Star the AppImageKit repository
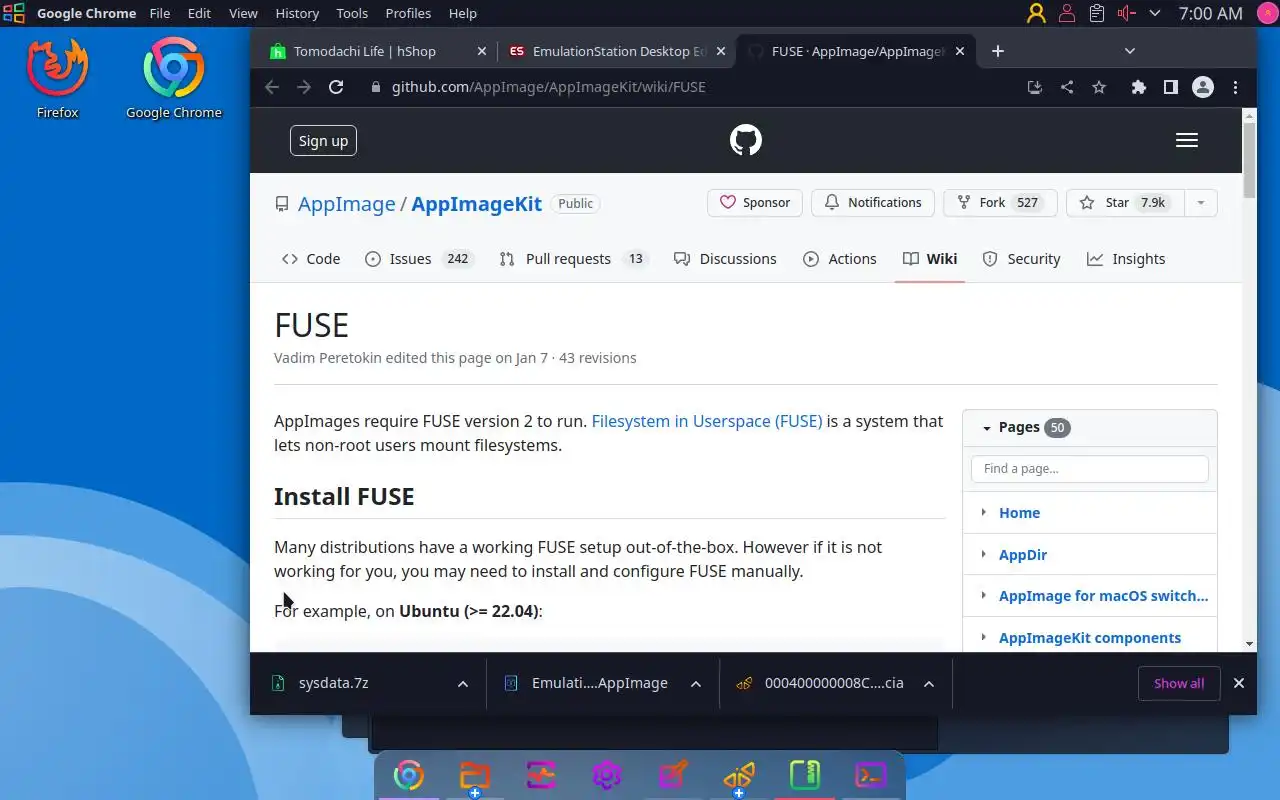This screenshot has width=1280, height=800. 1125,202
